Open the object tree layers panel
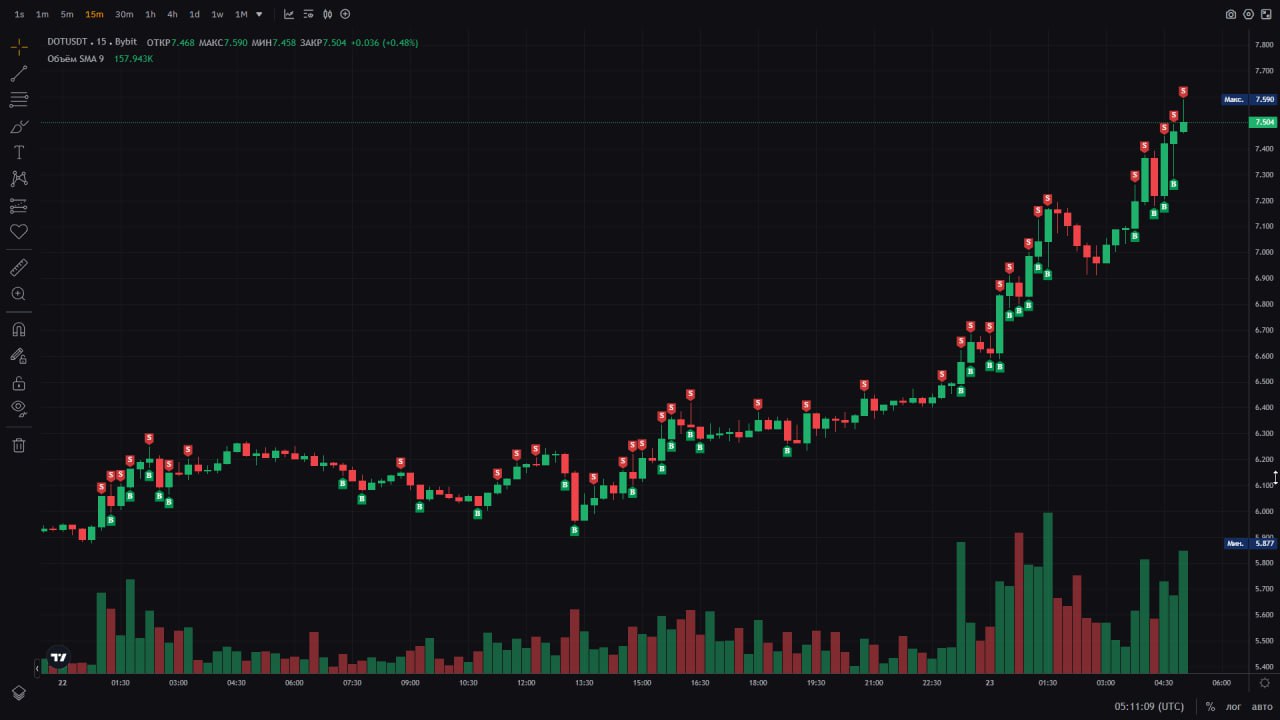This screenshot has height=720, width=1280. [19, 693]
